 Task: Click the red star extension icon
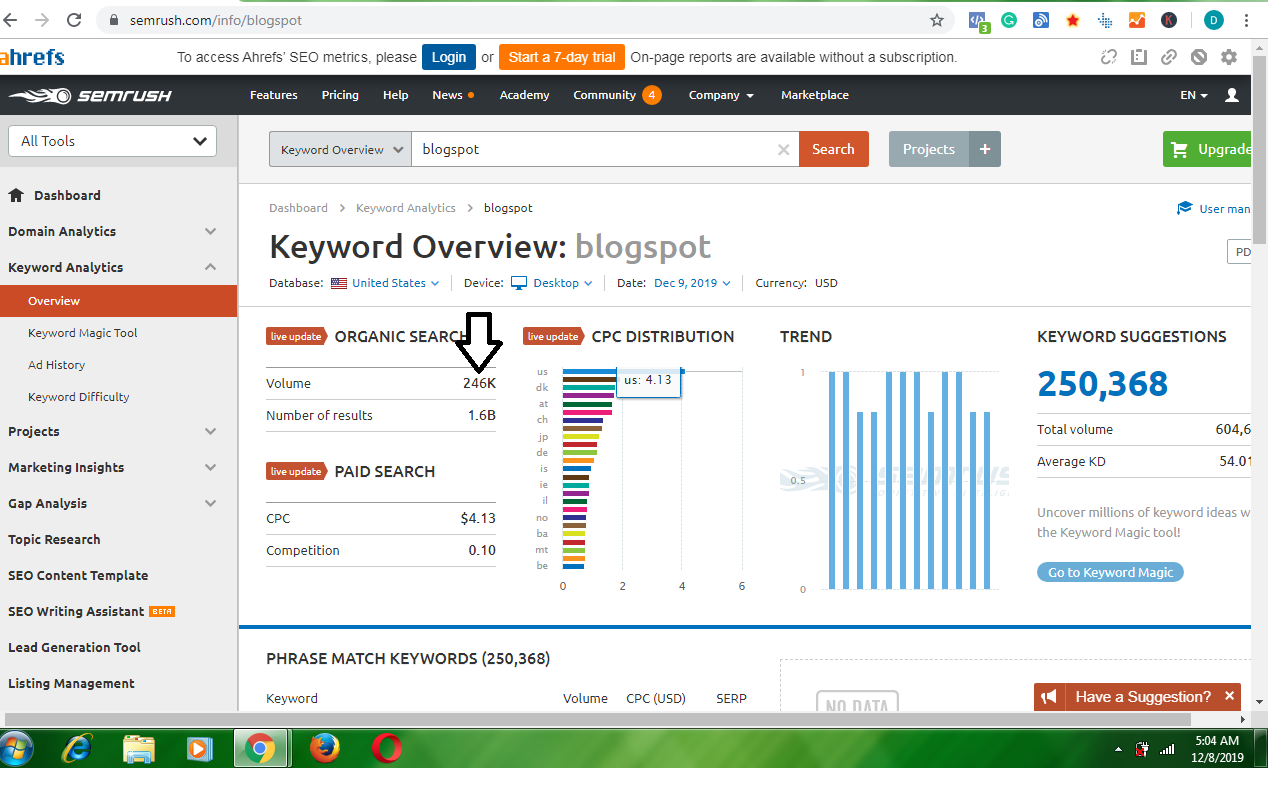1073,20
